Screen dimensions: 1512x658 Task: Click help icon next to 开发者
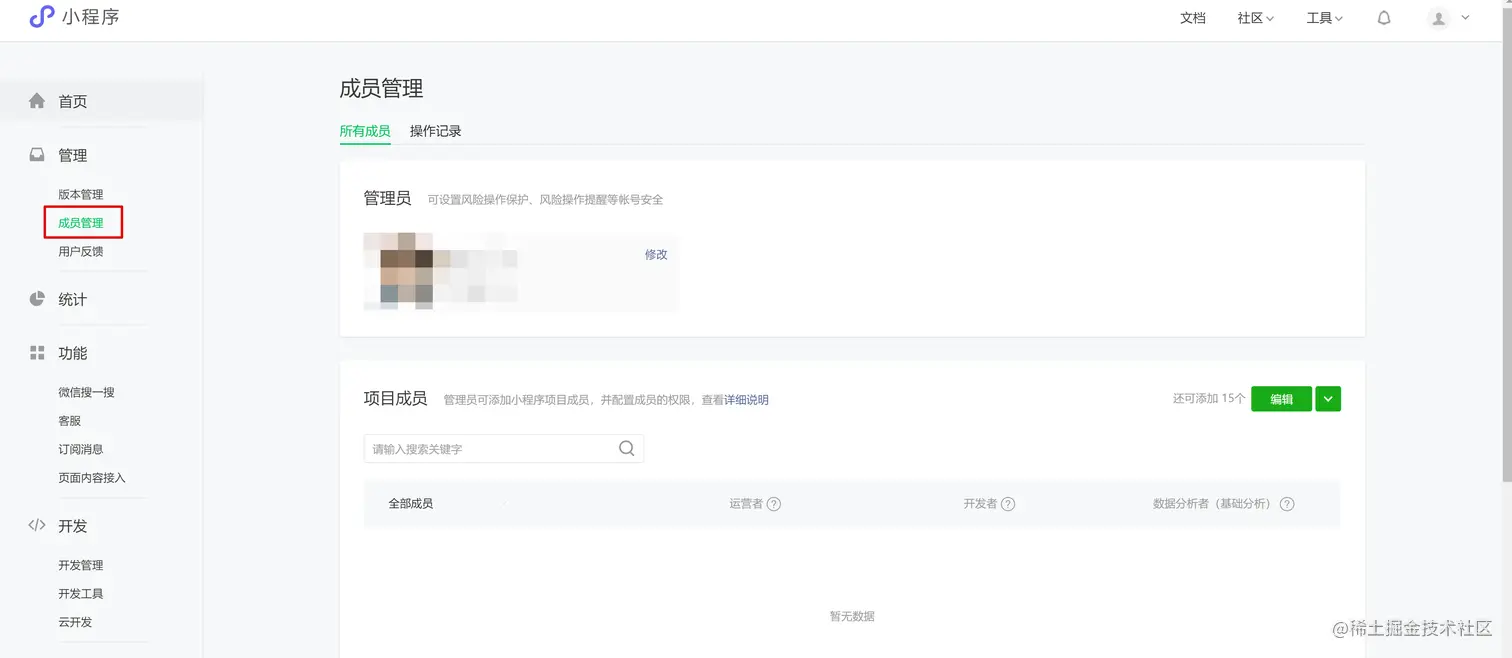[1008, 504]
